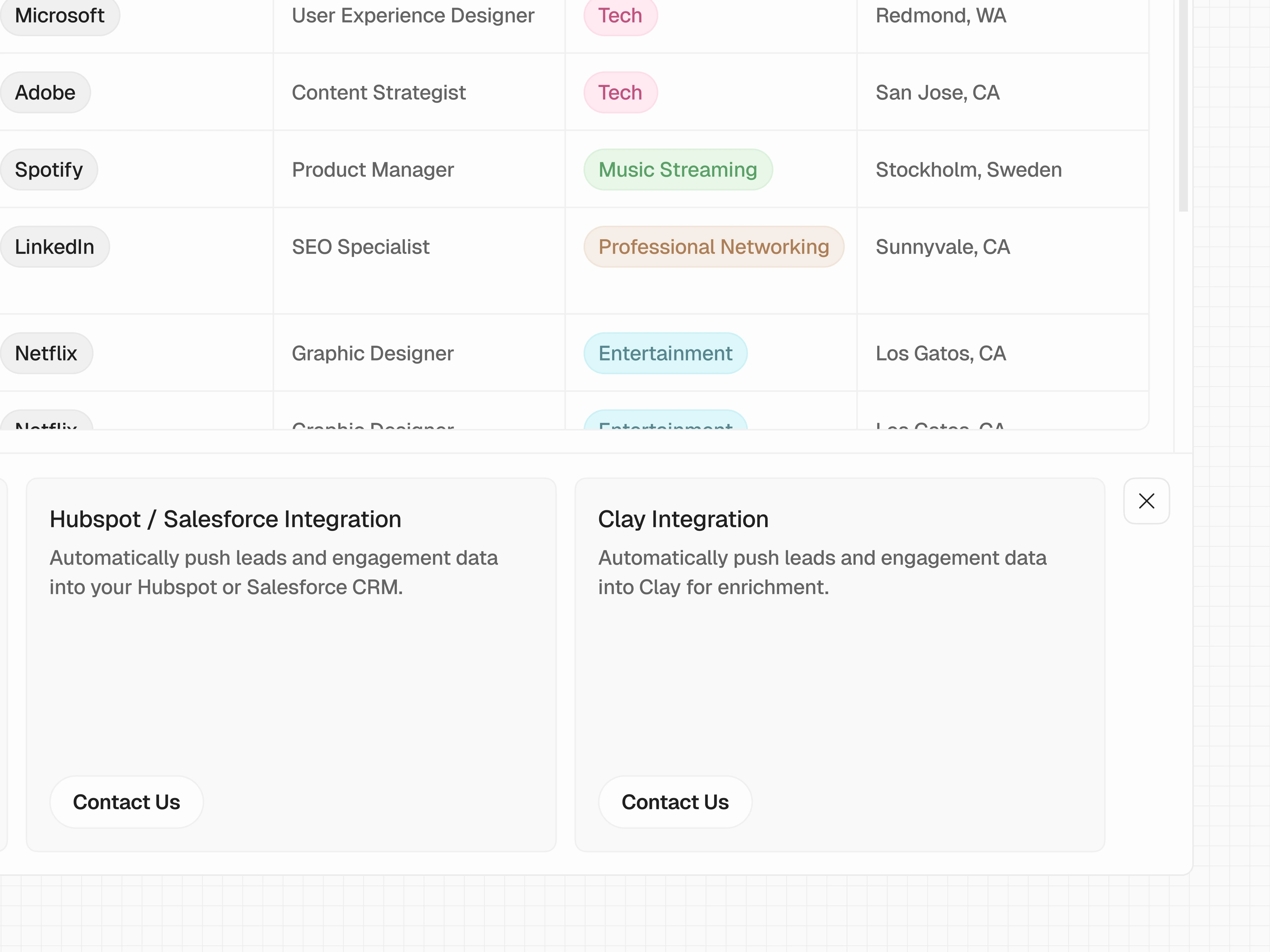Select the Content Strategist job title cell

coord(379,92)
